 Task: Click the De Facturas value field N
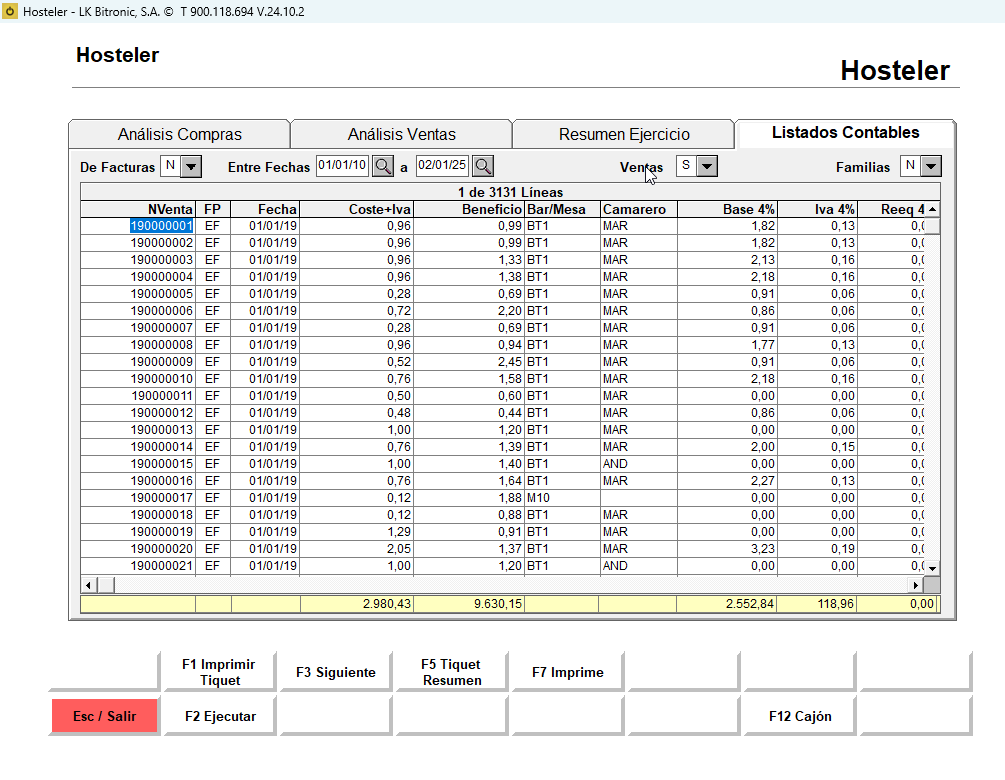click(170, 166)
